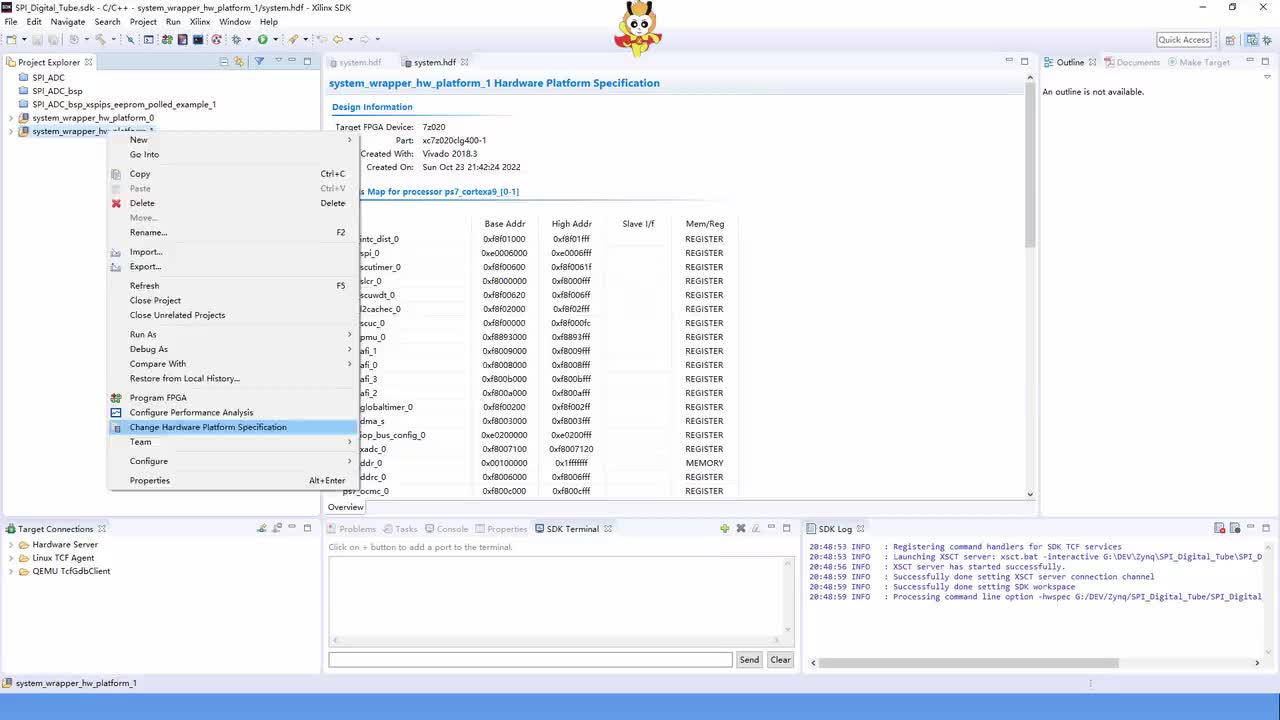Viewport: 1280px width, 720px height.
Task: Switch to the Console tab
Action: click(x=446, y=528)
